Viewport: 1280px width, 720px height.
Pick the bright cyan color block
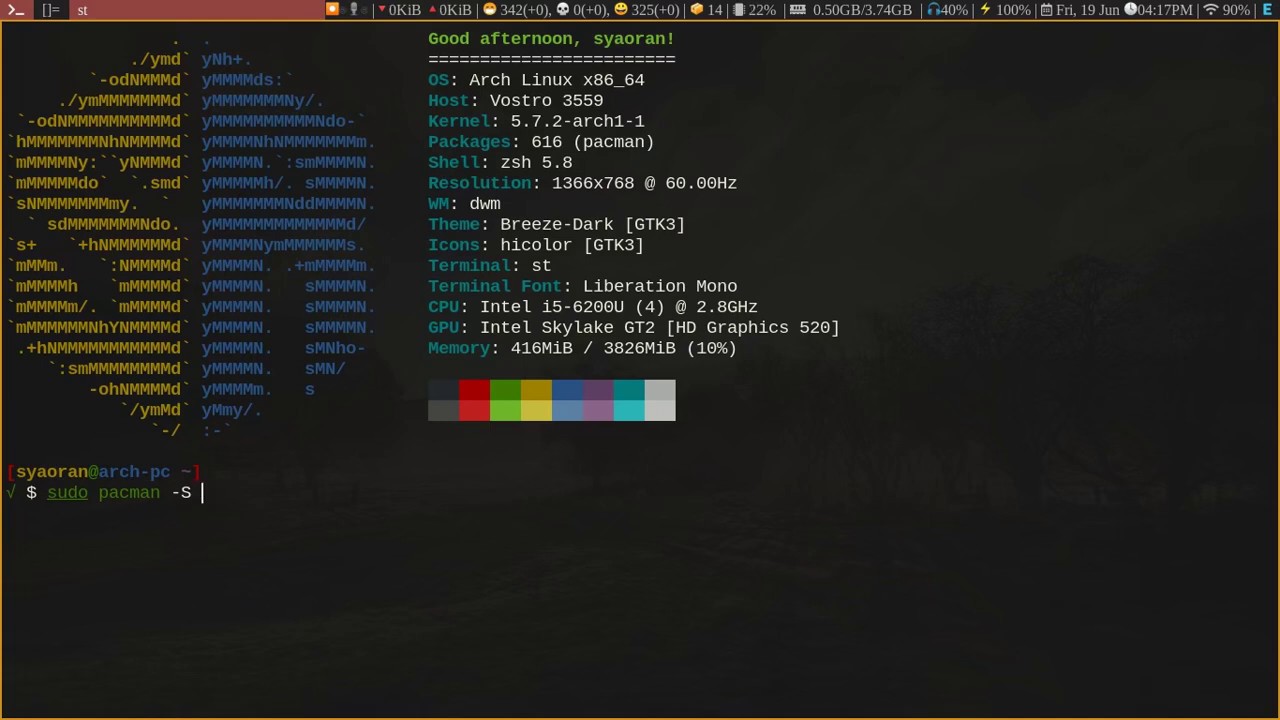tap(629, 411)
